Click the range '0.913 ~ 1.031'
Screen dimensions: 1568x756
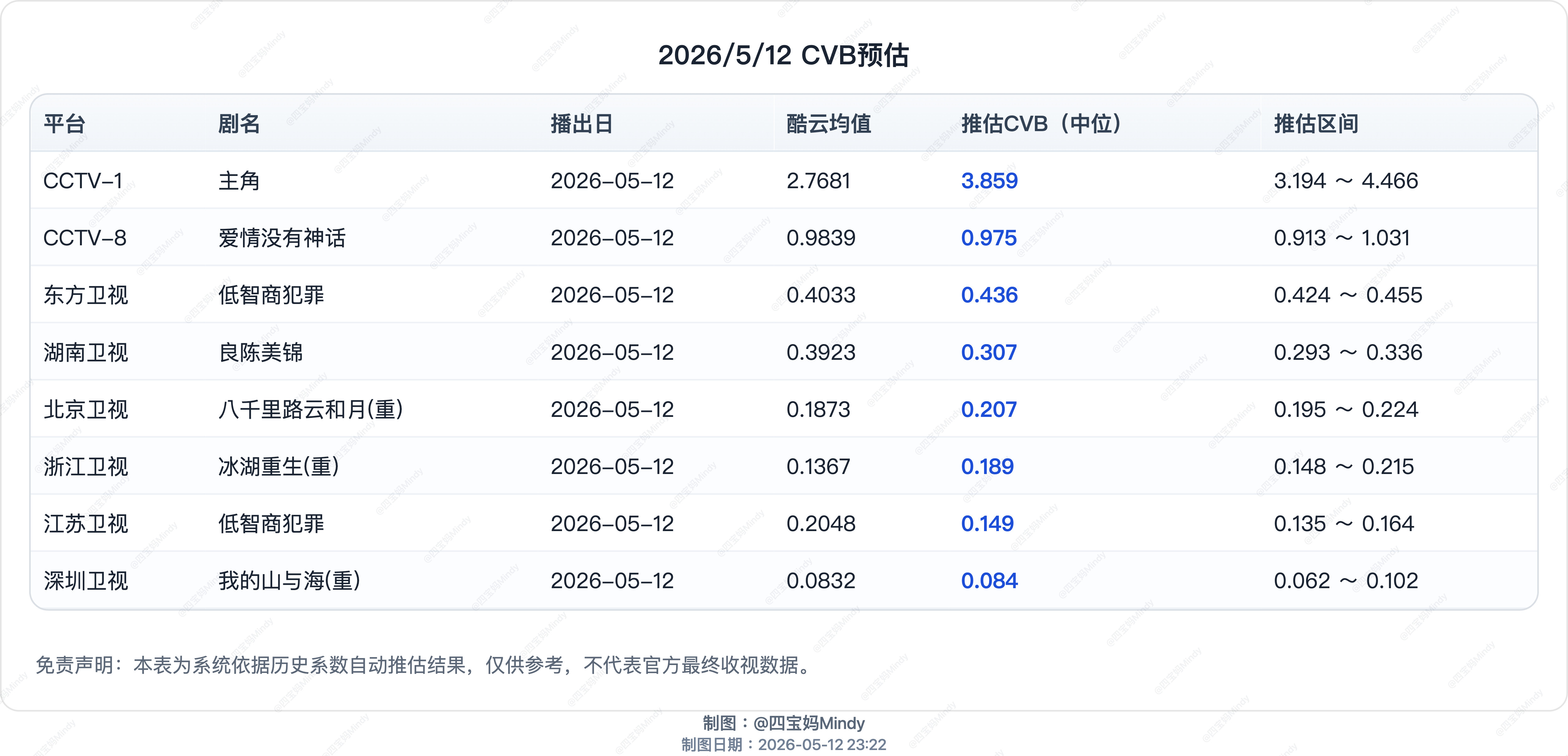[x=1342, y=238]
